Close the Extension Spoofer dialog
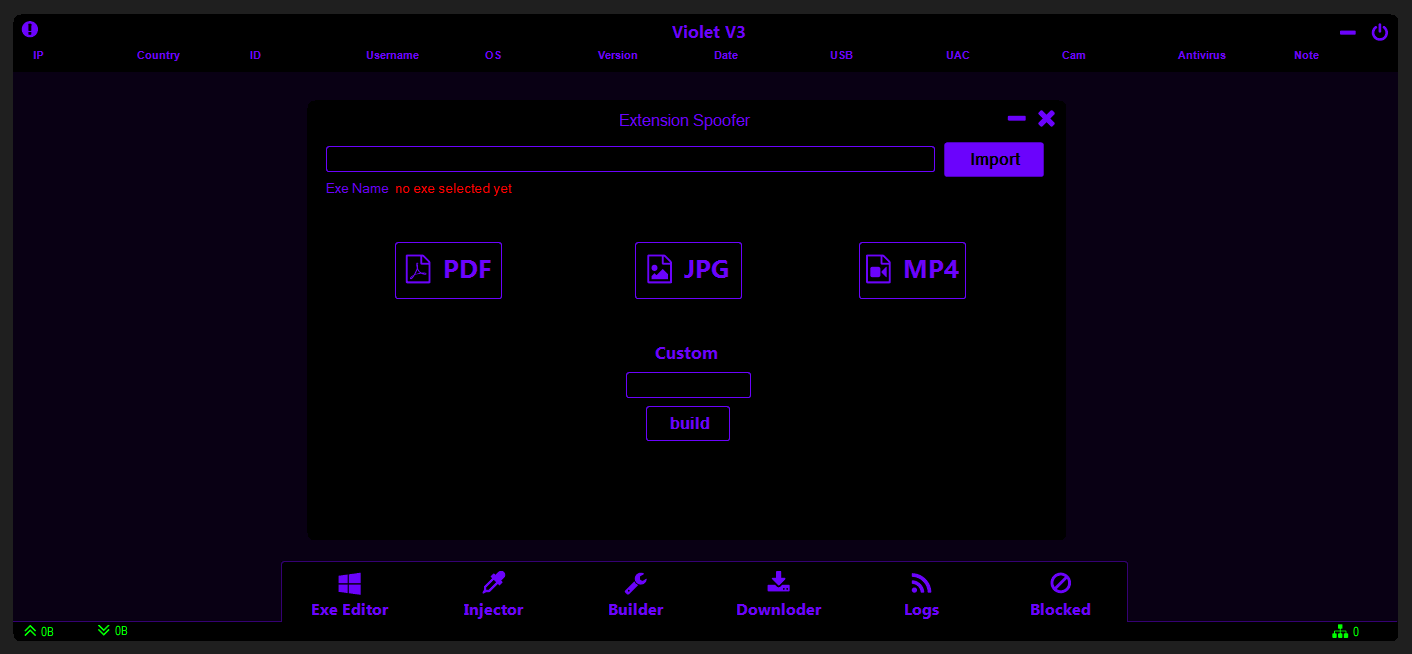The height and width of the screenshot is (654, 1412). tap(1046, 119)
